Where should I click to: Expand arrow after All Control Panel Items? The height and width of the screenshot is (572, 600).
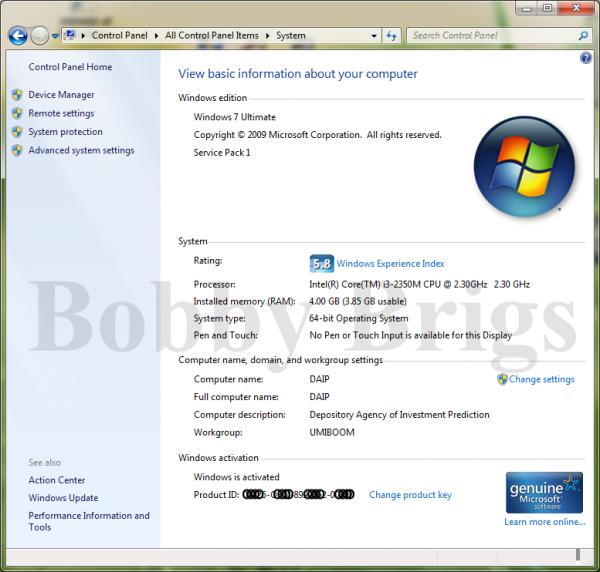(x=267, y=36)
